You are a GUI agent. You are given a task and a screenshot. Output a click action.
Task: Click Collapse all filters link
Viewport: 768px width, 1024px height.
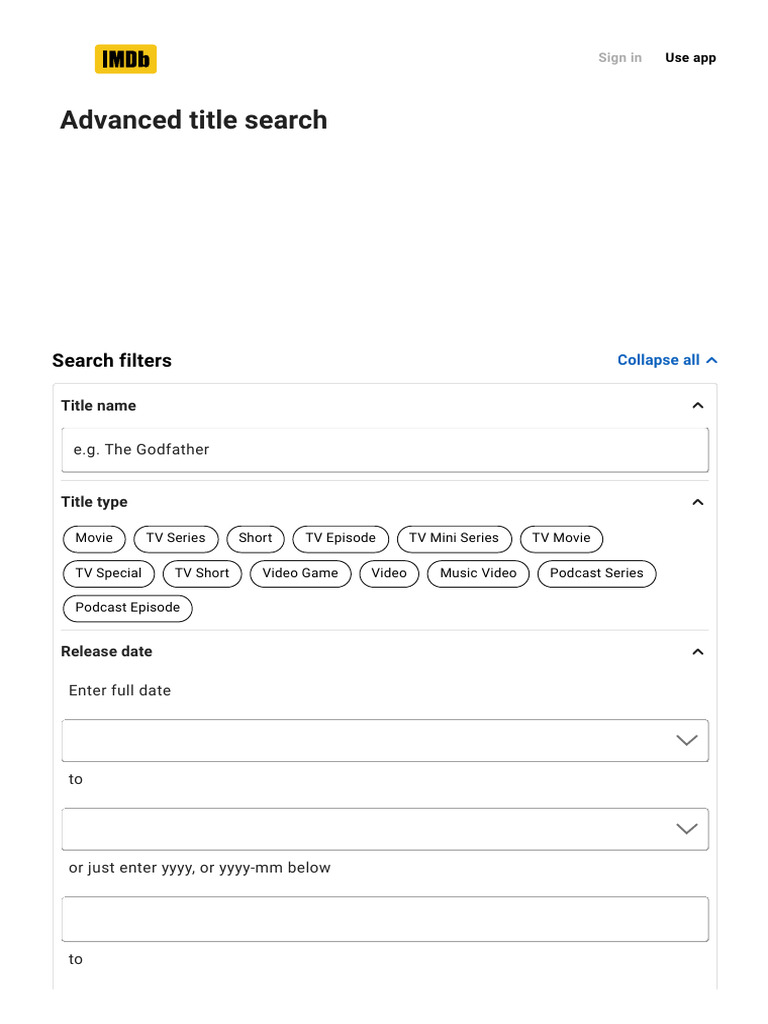667,360
